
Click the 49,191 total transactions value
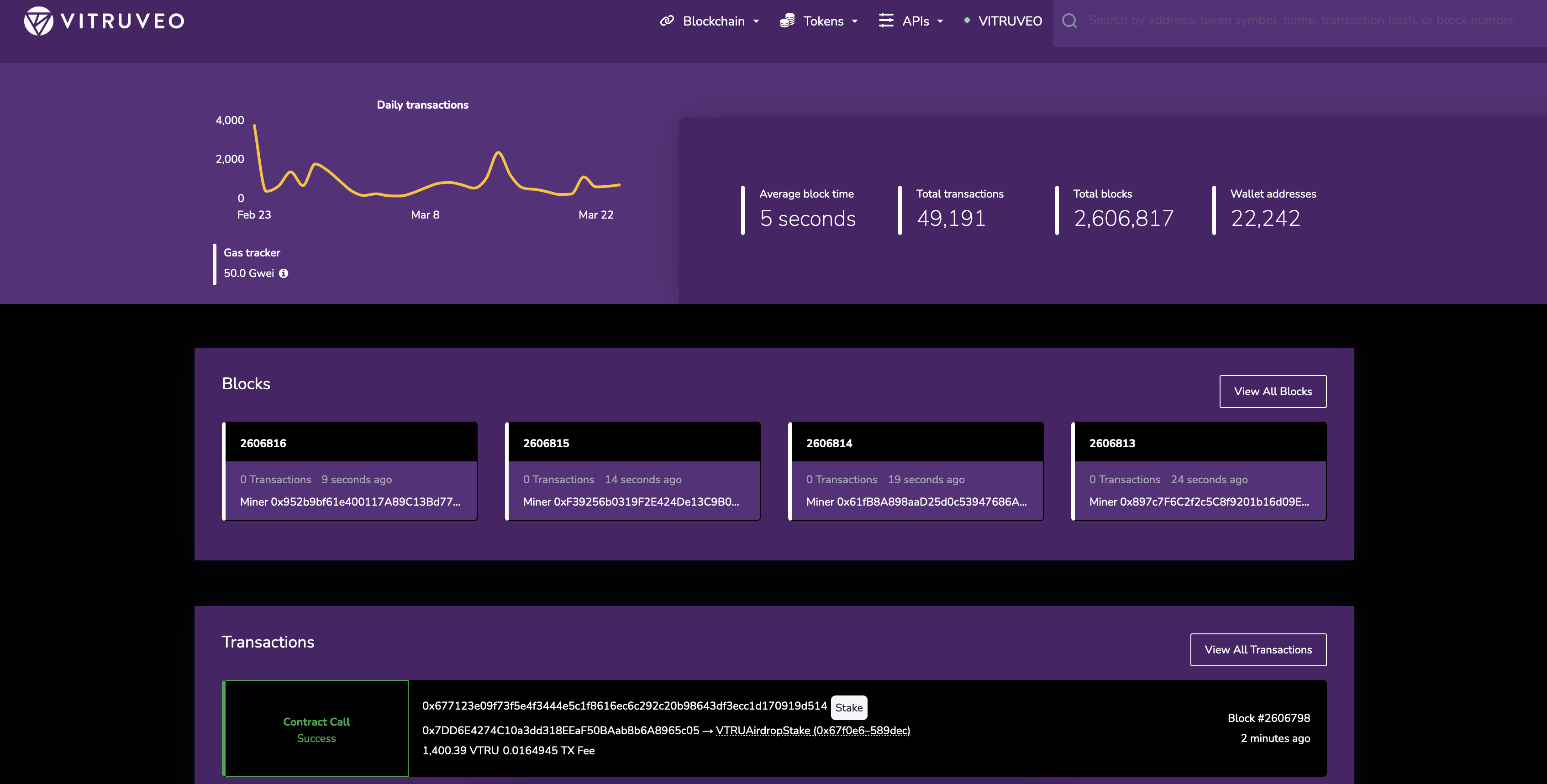coord(951,219)
